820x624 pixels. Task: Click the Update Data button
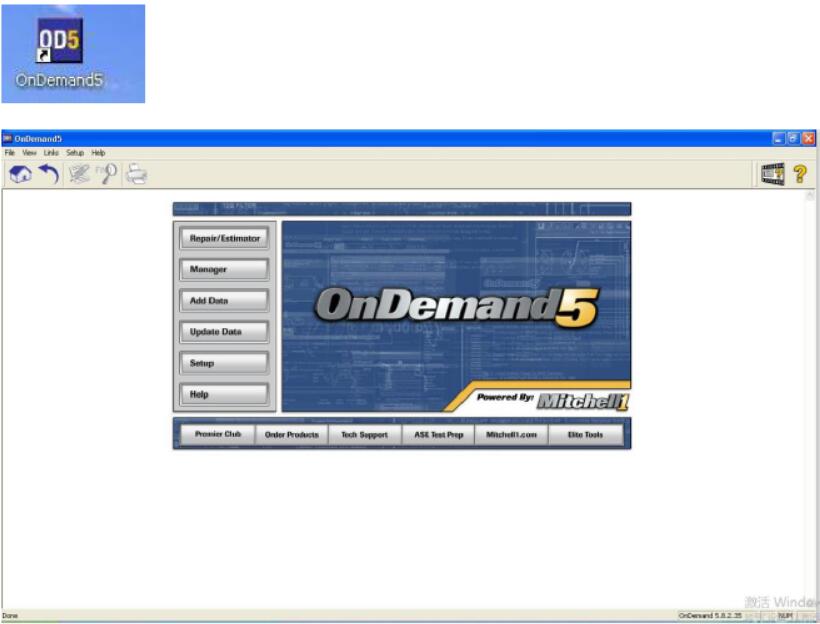pyautogui.click(x=224, y=332)
